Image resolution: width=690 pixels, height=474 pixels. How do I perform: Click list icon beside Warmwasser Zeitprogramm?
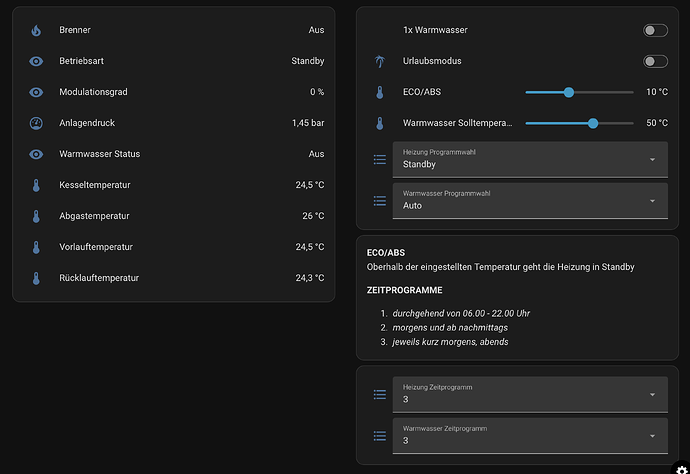380,436
